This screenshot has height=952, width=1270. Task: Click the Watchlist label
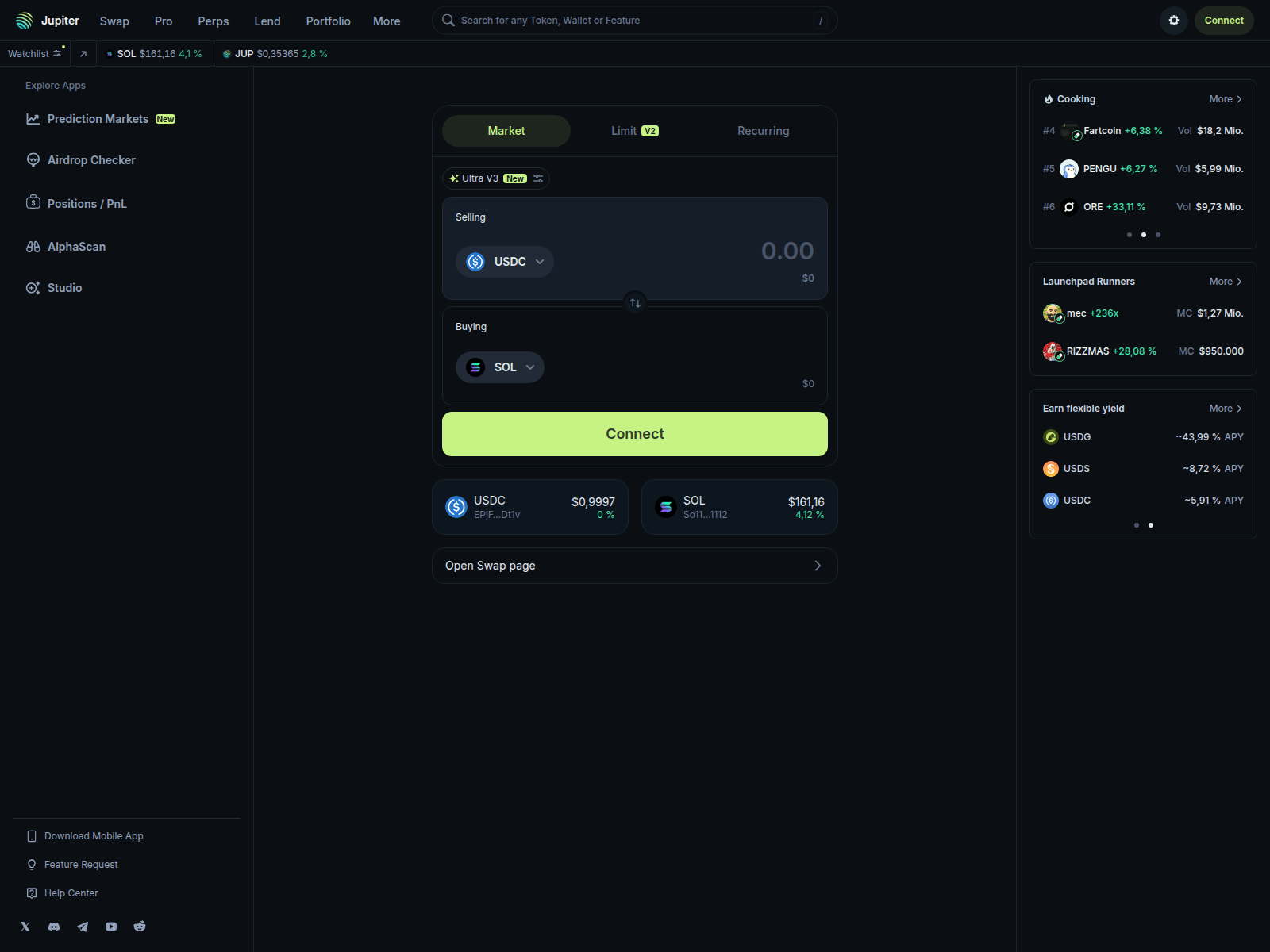click(29, 54)
